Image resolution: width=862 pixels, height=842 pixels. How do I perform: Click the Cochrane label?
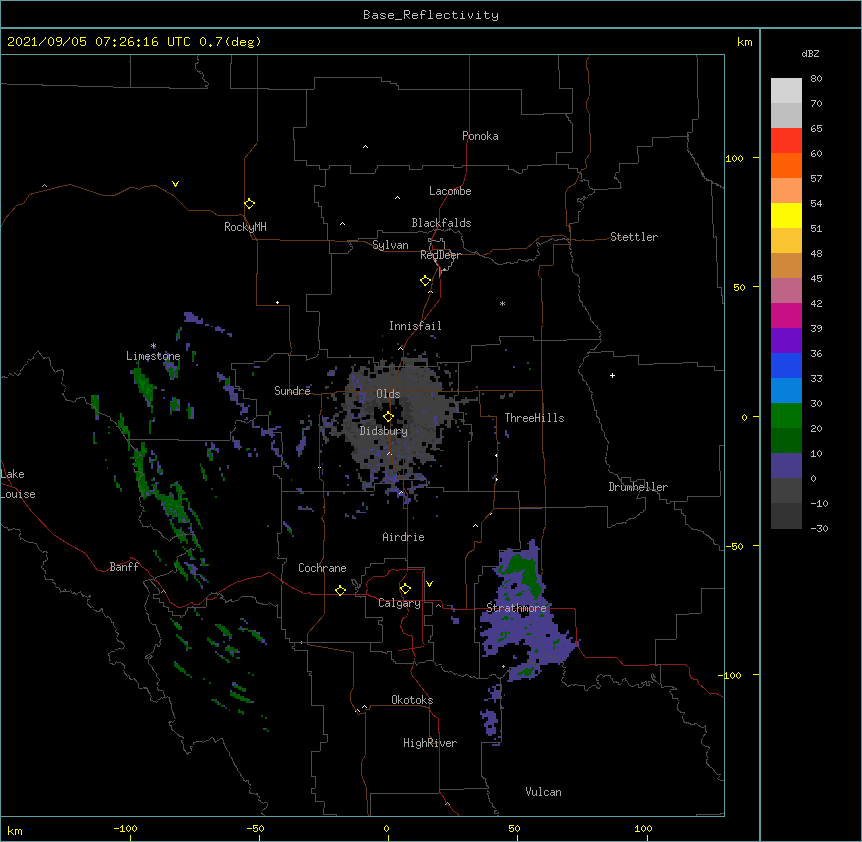pyautogui.click(x=322, y=568)
